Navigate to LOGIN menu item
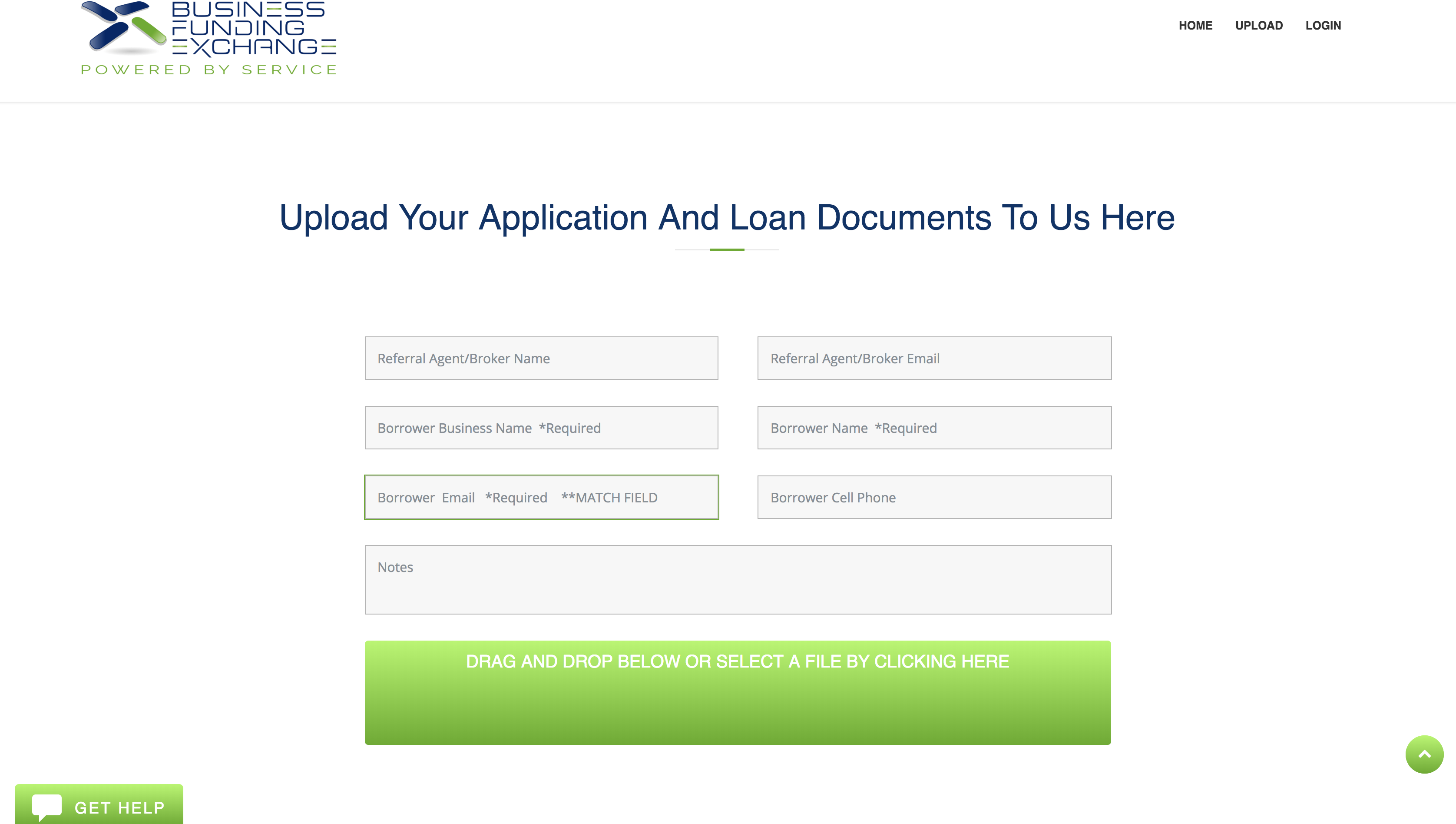Screen dimensions: 1456x824 point(1323,25)
